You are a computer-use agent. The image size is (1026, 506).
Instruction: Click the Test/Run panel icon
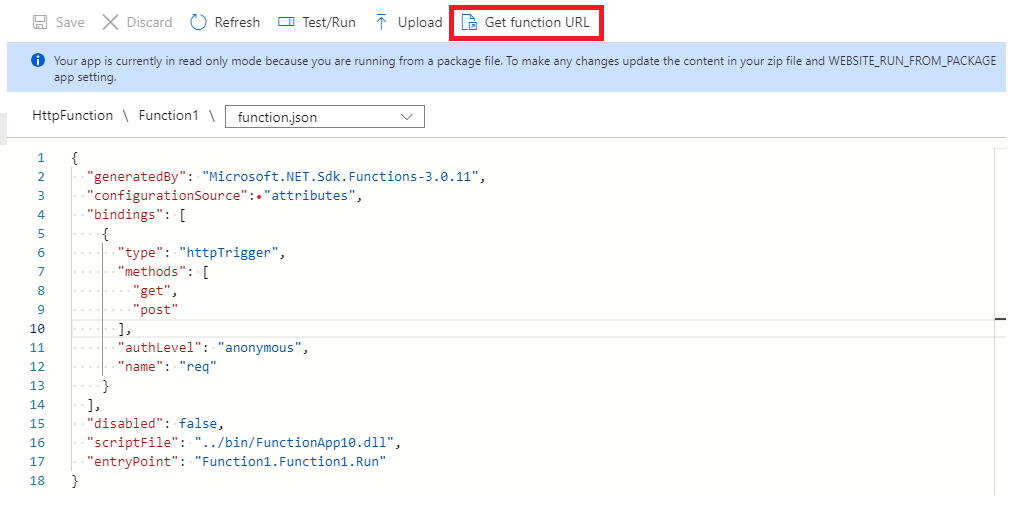[x=286, y=22]
